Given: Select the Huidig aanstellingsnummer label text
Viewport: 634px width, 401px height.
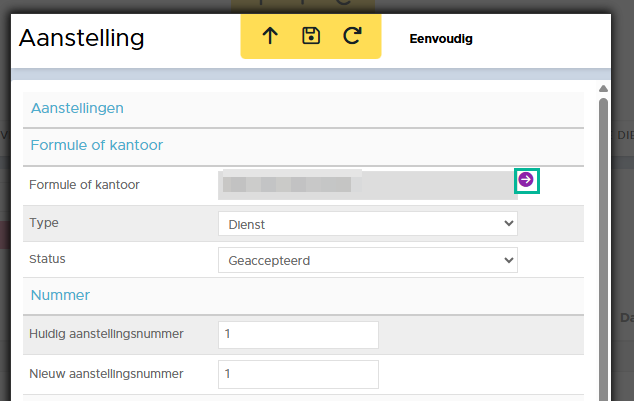Looking at the screenshot, I should pos(106,335).
